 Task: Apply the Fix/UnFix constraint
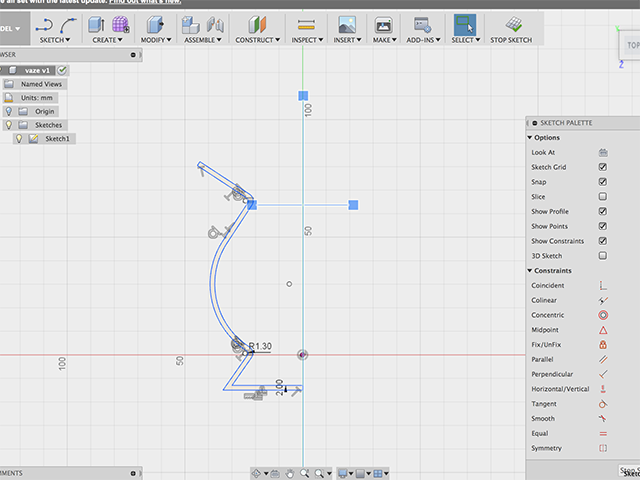pyautogui.click(x=603, y=344)
